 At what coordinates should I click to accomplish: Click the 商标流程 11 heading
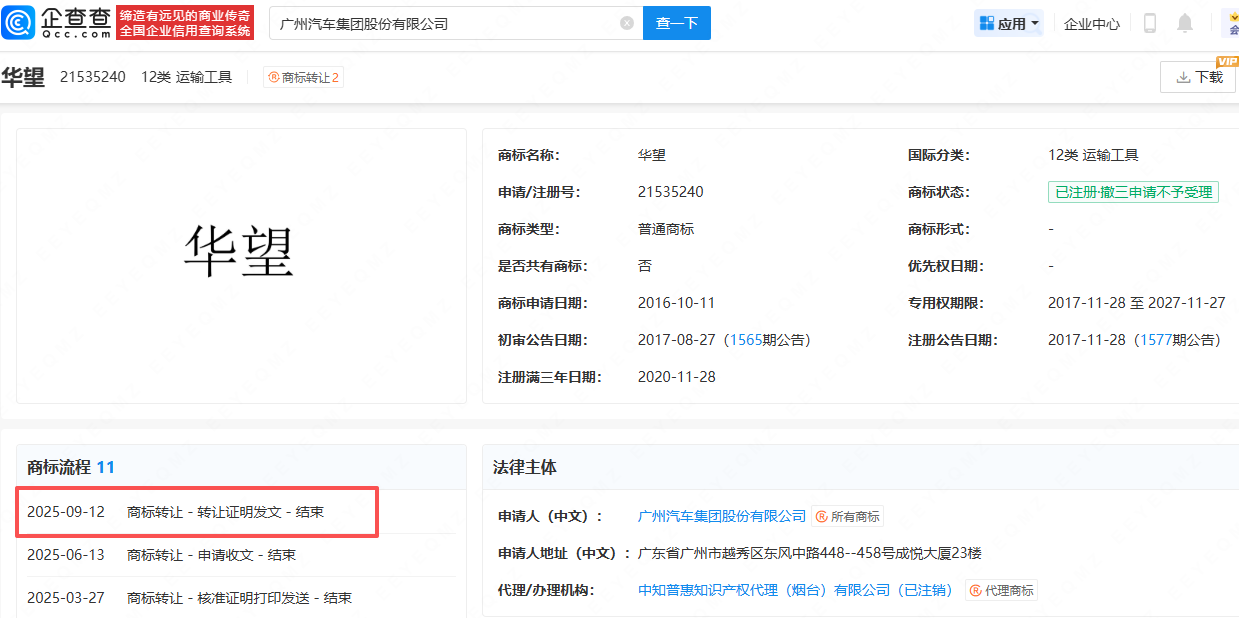tap(71, 467)
